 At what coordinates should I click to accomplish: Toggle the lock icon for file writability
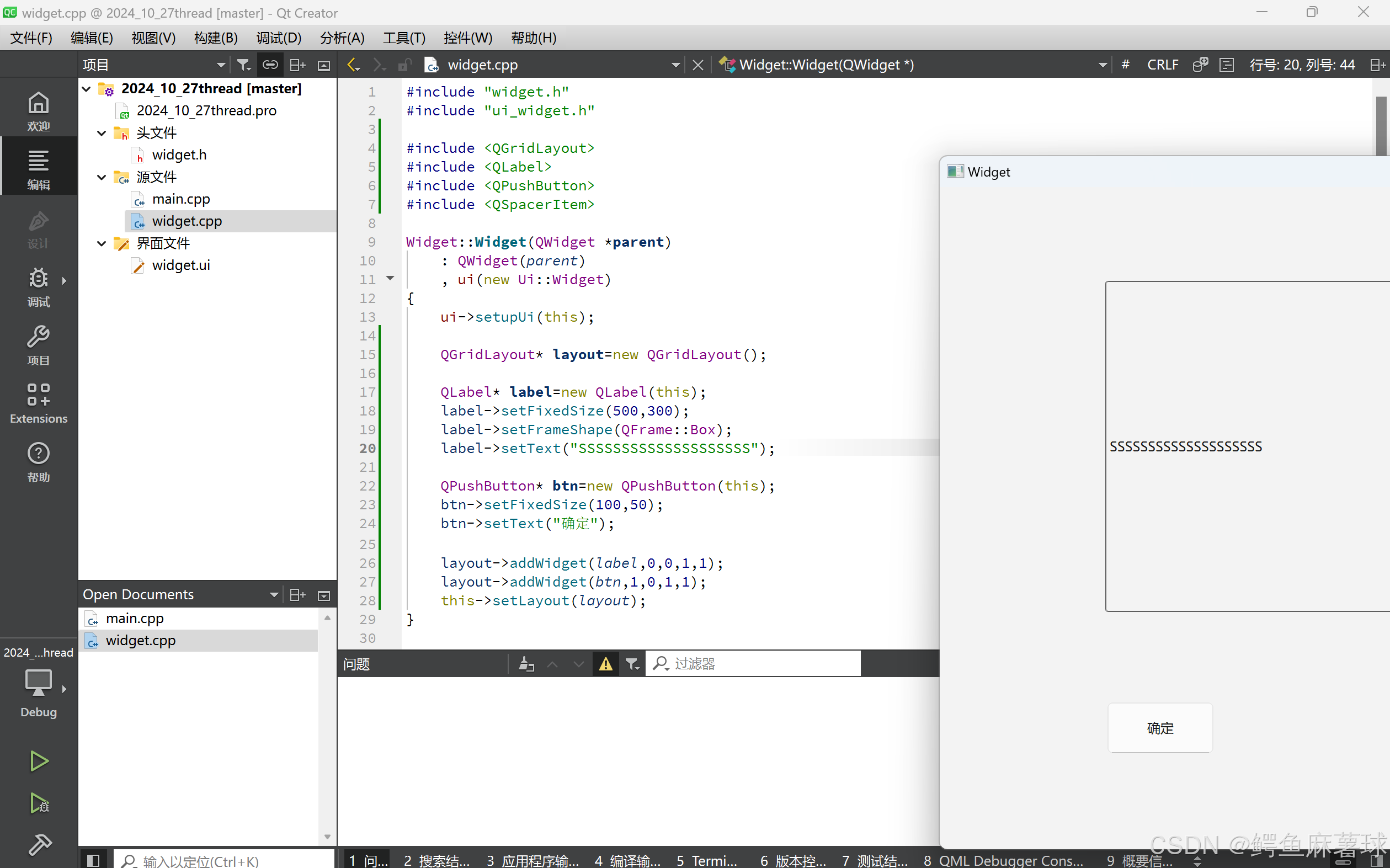(x=404, y=65)
